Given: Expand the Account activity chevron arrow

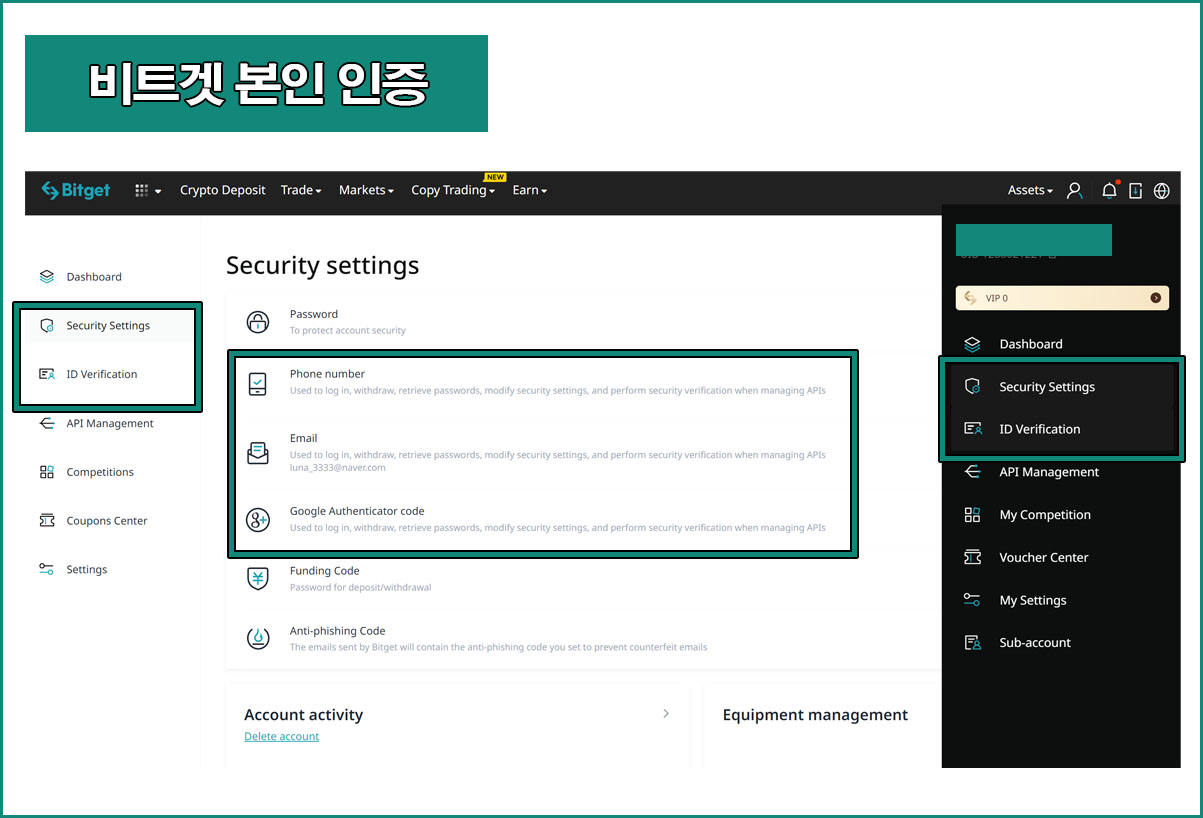Looking at the screenshot, I should click(x=666, y=714).
